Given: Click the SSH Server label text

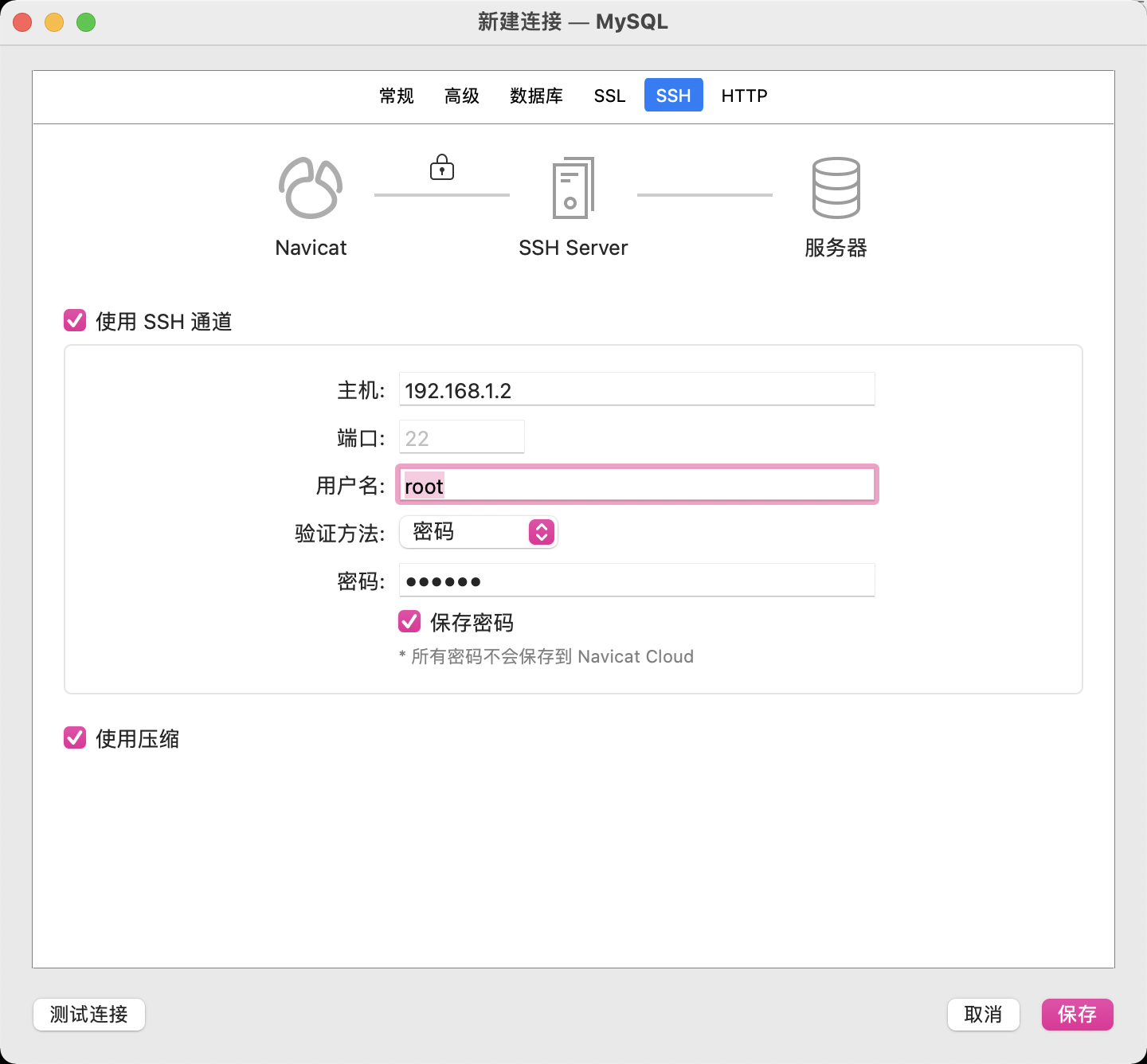Looking at the screenshot, I should [x=573, y=248].
